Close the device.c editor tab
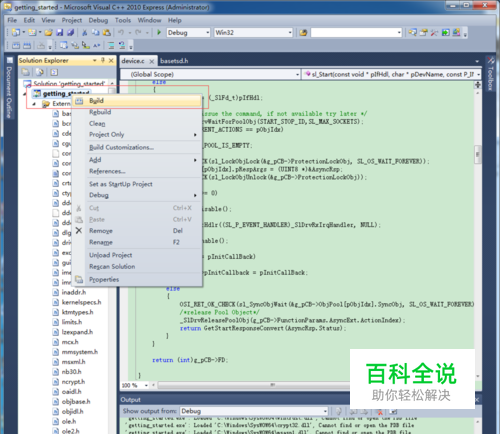500x434 pixels. [x=152, y=61]
